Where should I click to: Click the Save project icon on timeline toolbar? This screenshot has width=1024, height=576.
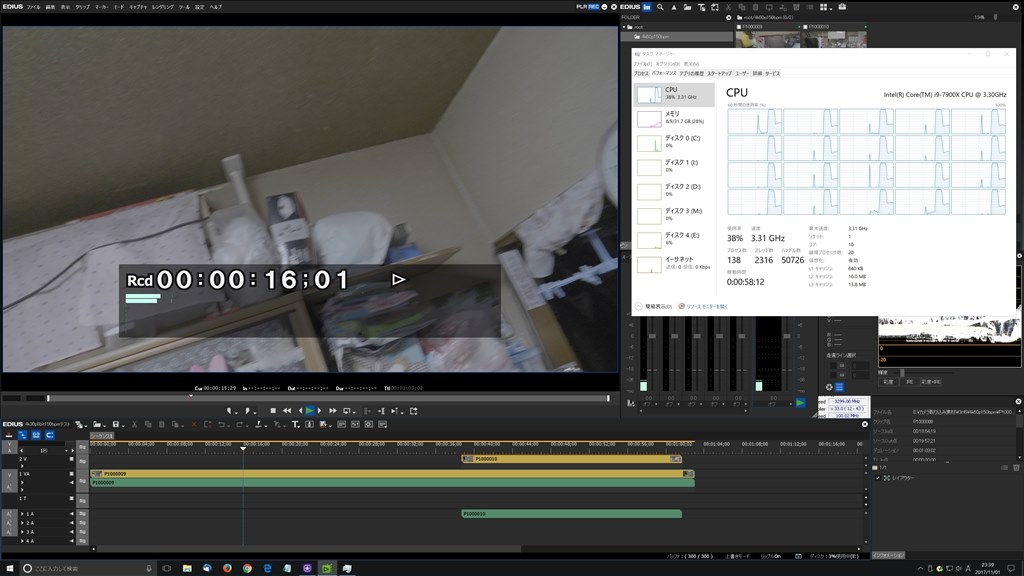tap(115, 424)
